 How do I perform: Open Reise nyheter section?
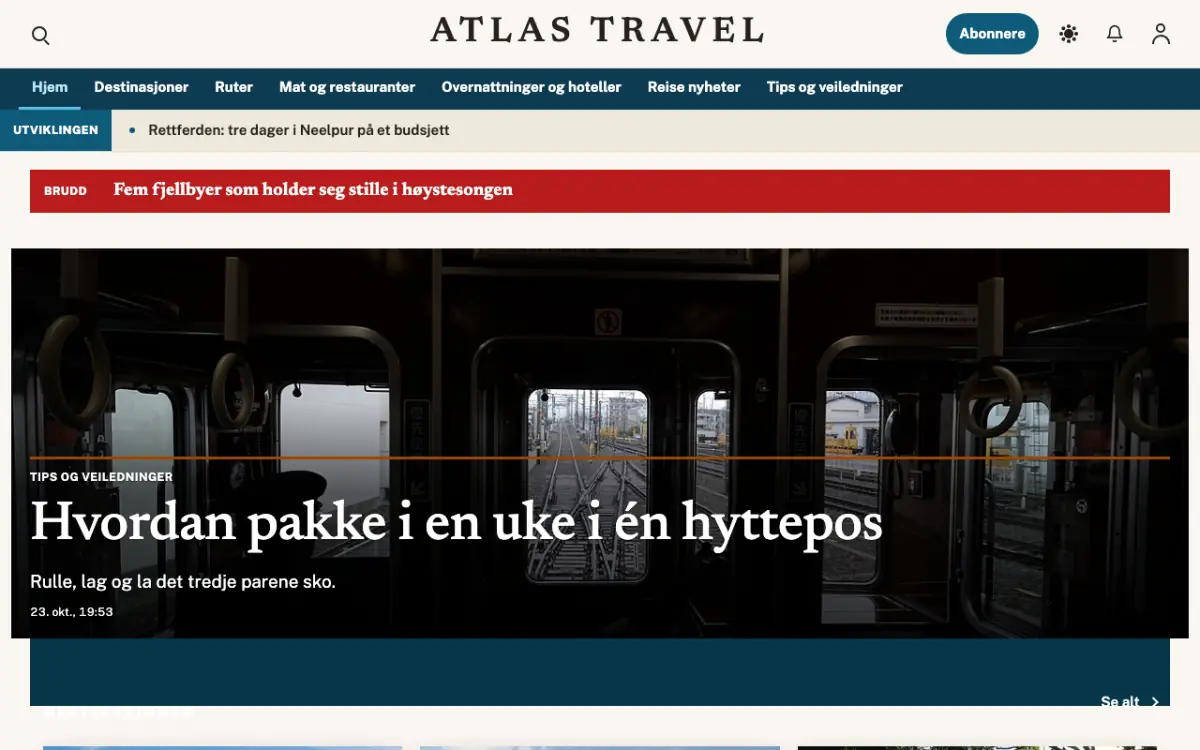coord(694,87)
